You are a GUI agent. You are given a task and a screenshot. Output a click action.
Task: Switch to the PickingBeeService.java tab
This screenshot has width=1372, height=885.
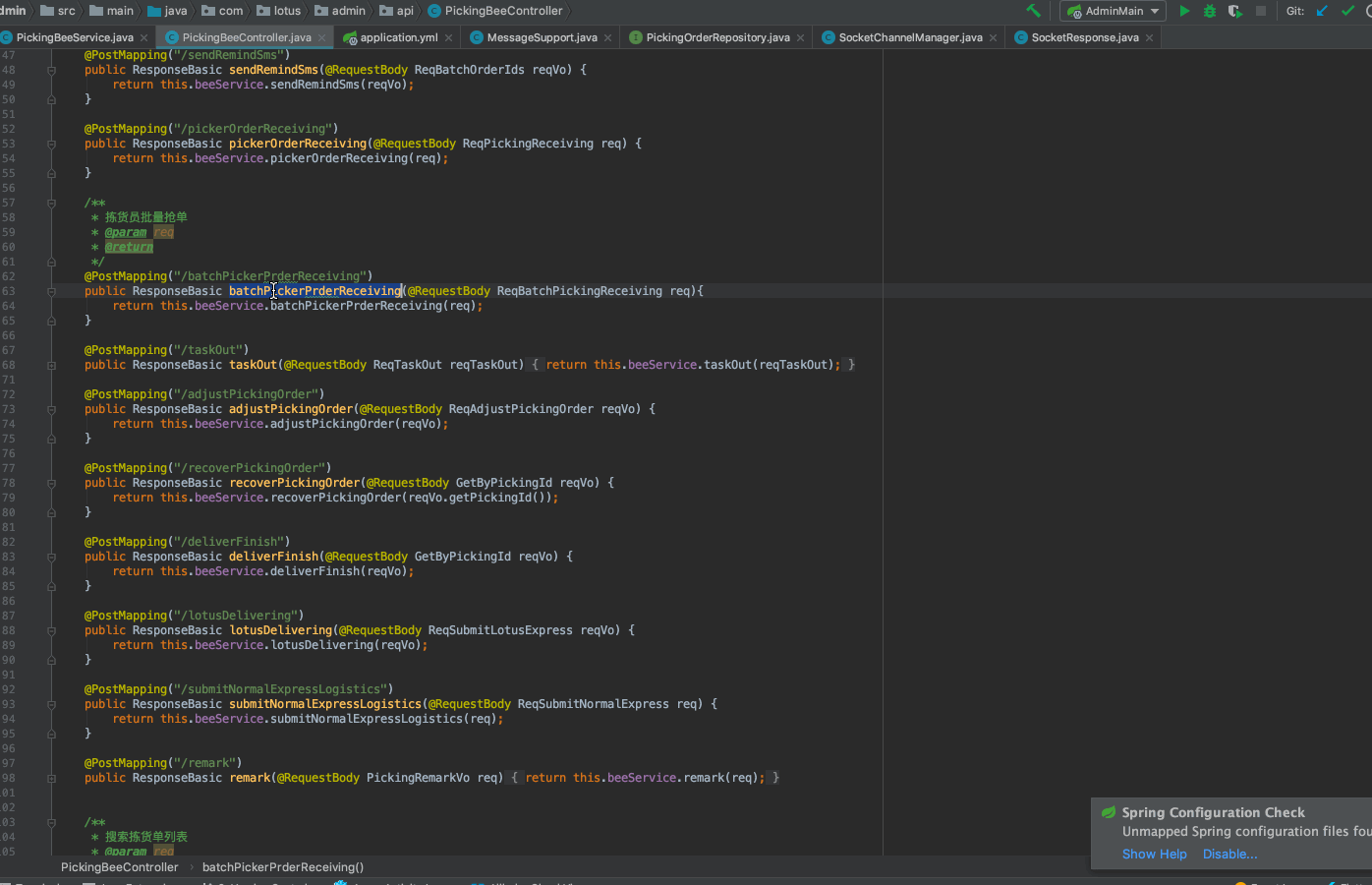pyautogui.click(x=75, y=37)
